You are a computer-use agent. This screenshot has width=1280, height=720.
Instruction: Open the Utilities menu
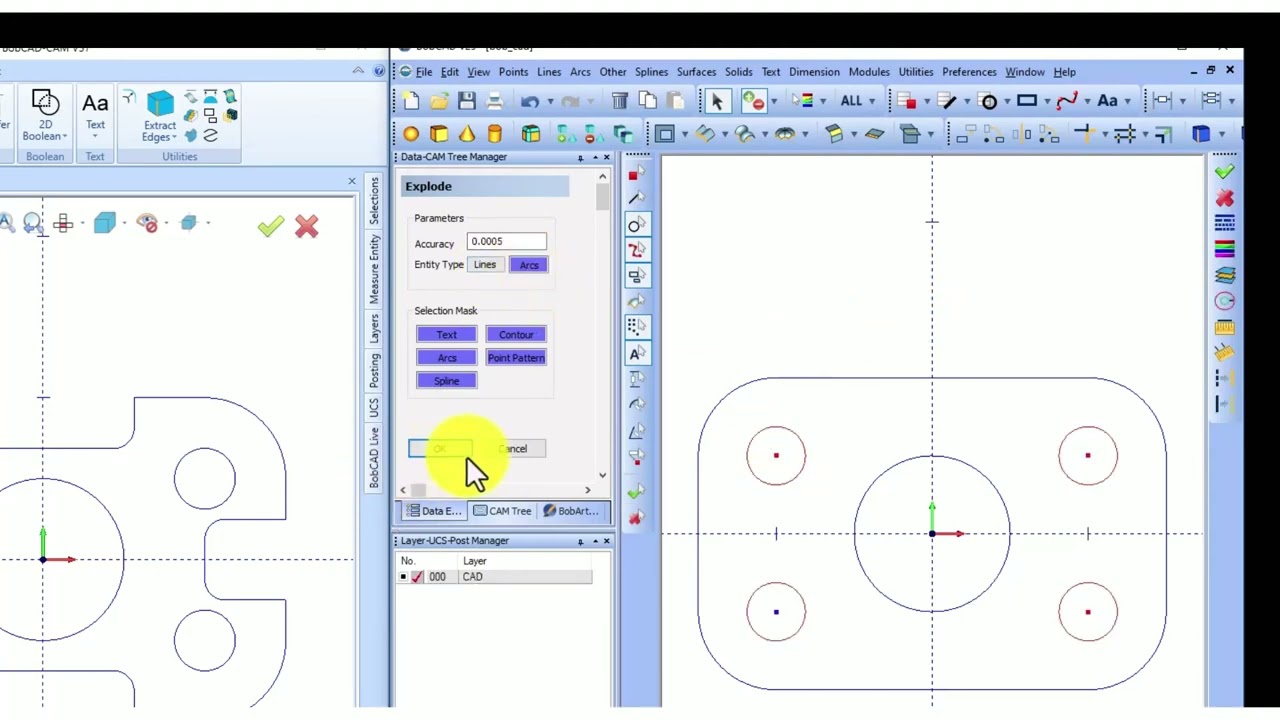coord(915,72)
